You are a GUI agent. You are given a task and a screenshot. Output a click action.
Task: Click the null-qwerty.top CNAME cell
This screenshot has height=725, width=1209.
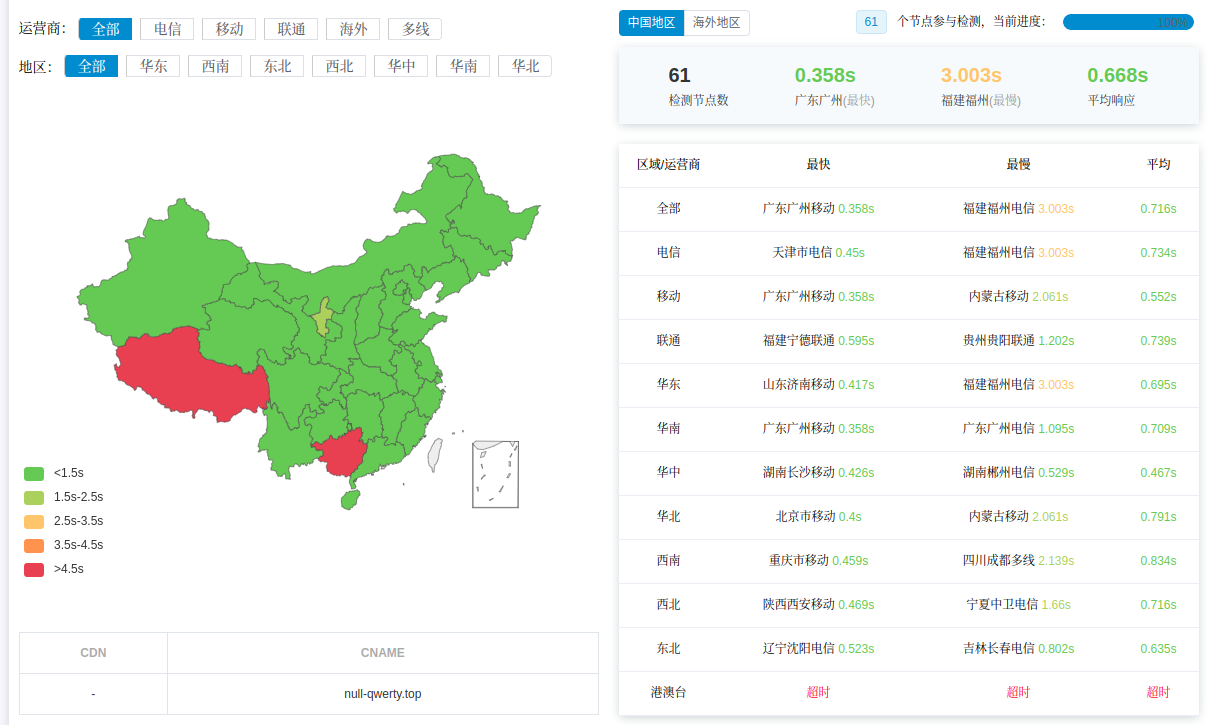[383, 693]
